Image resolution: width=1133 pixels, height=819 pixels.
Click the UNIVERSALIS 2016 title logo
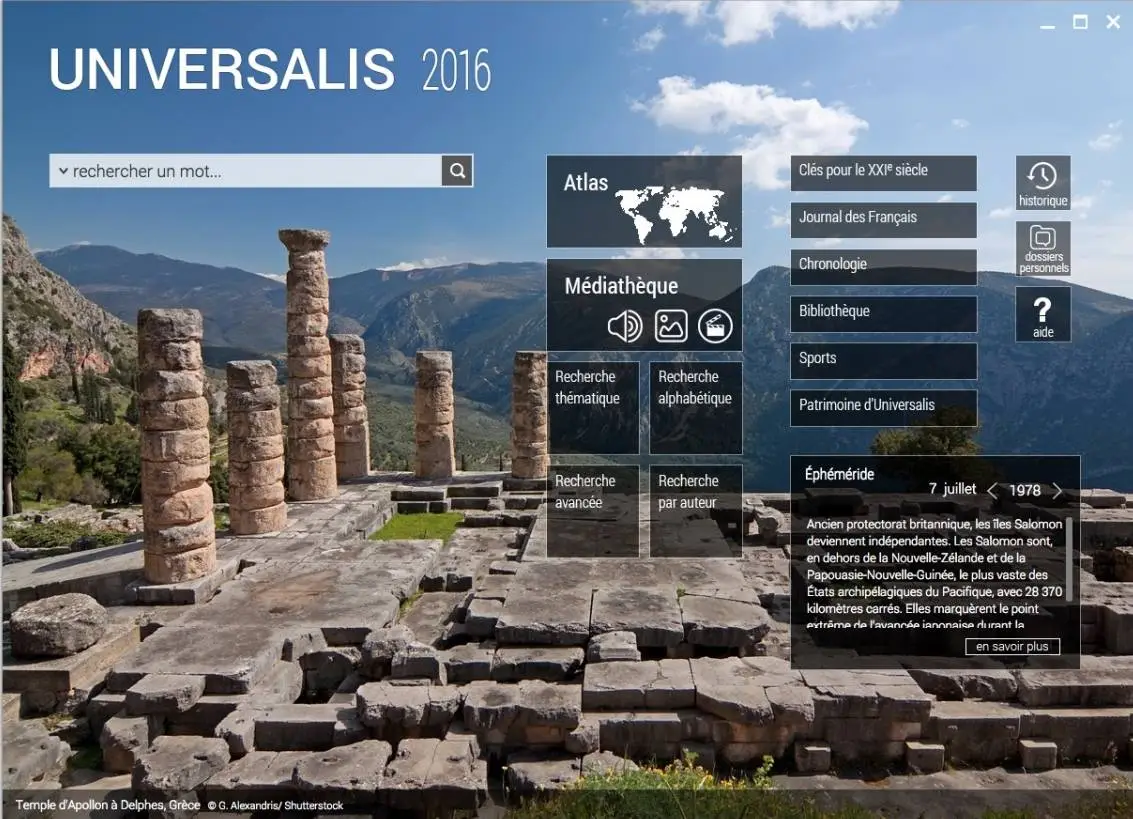[x=270, y=69]
